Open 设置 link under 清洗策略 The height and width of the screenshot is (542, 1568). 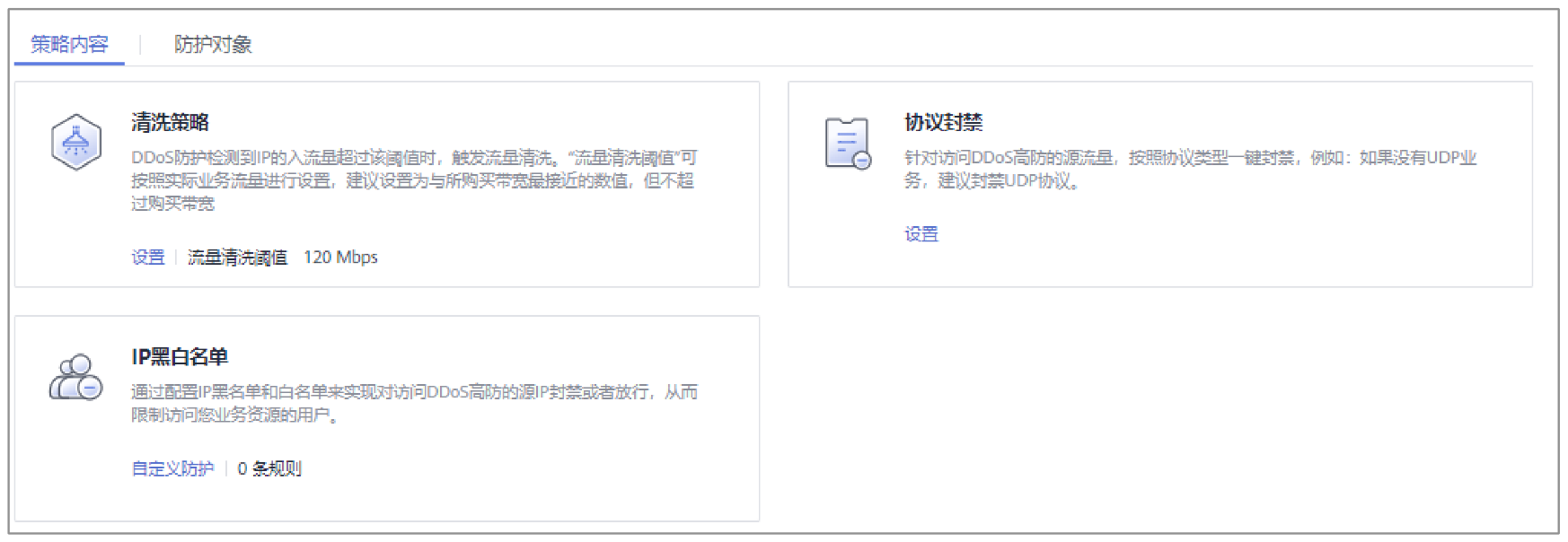tap(148, 258)
